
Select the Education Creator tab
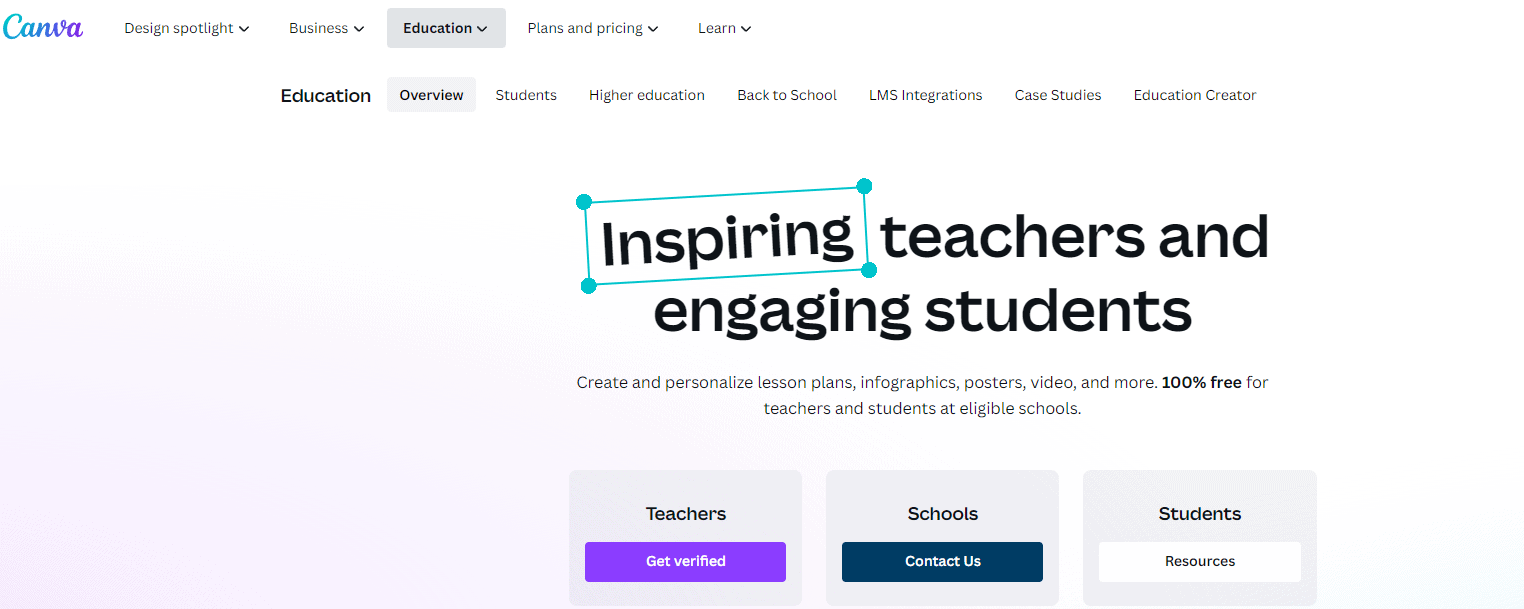click(1194, 95)
